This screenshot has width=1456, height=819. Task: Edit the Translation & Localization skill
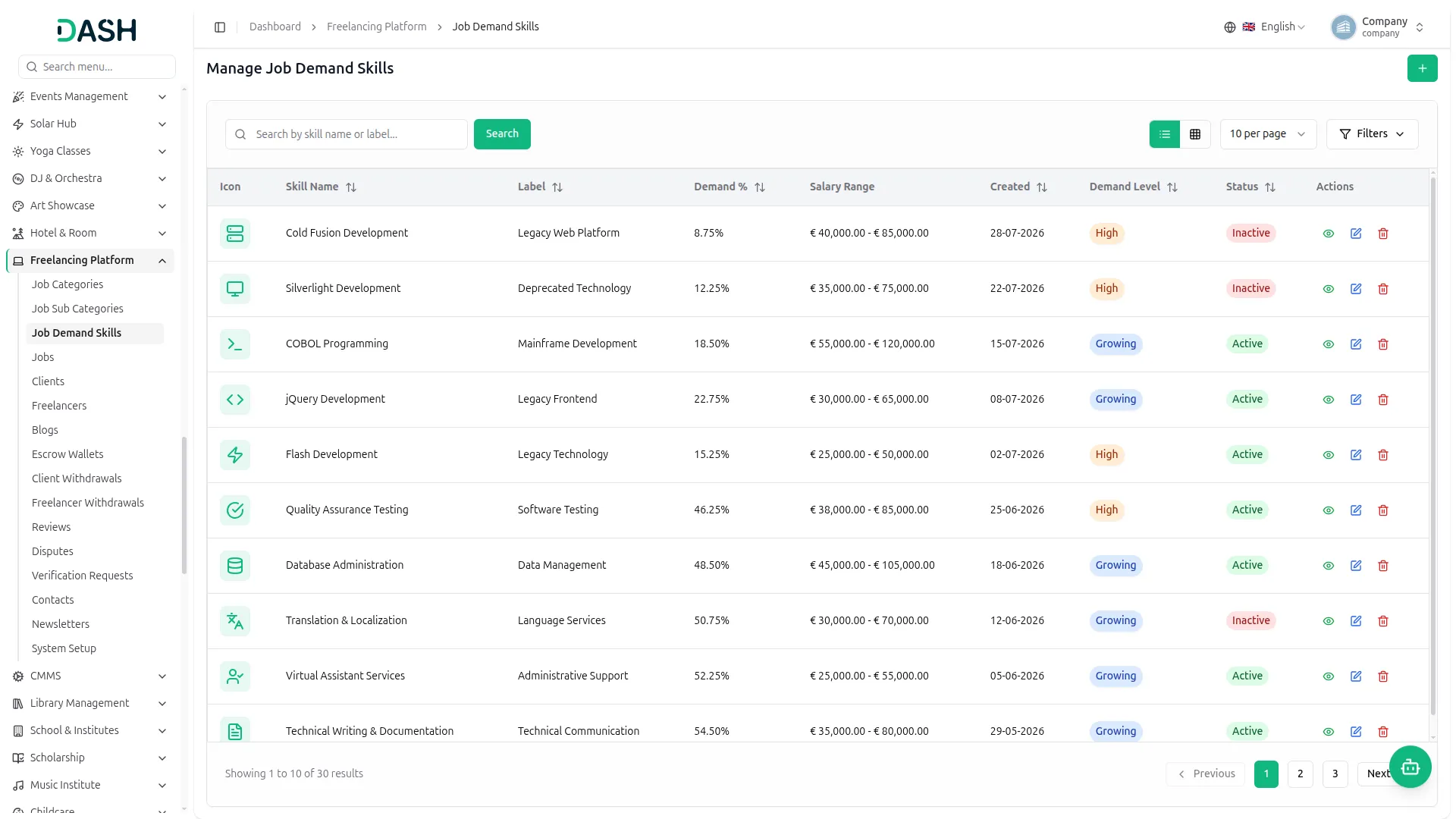pyautogui.click(x=1356, y=621)
